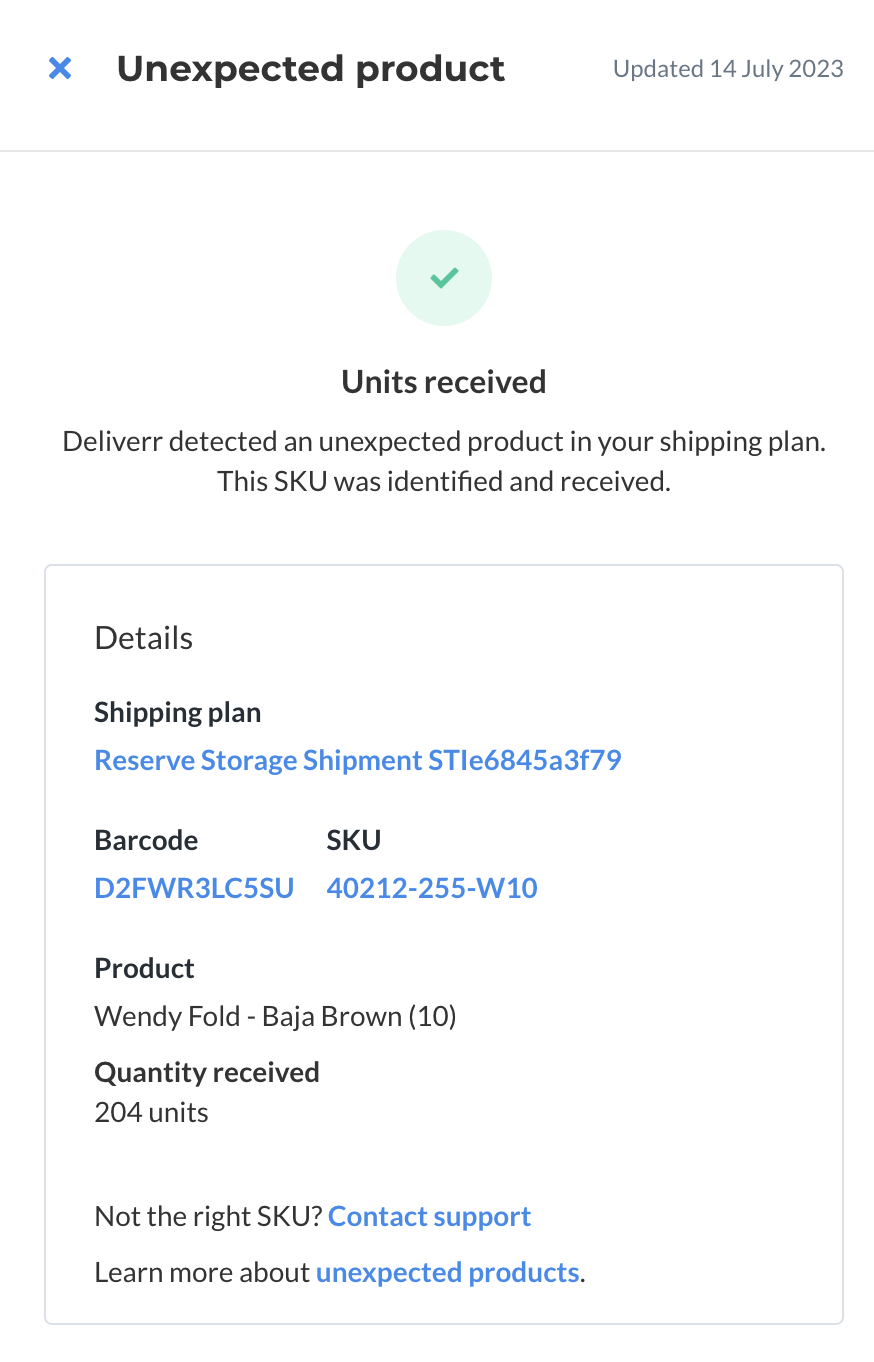Click the Deliverr detected description text
The width and height of the screenshot is (874, 1362).
point(444,462)
